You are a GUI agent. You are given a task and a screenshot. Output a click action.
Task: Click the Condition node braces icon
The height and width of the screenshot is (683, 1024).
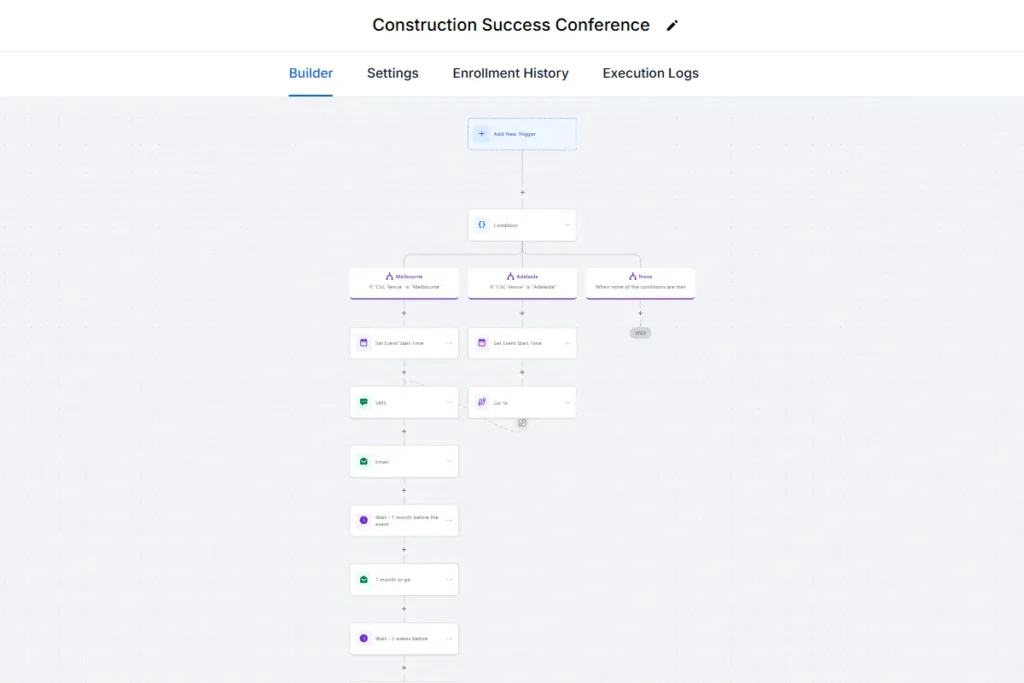tap(481, 225)
